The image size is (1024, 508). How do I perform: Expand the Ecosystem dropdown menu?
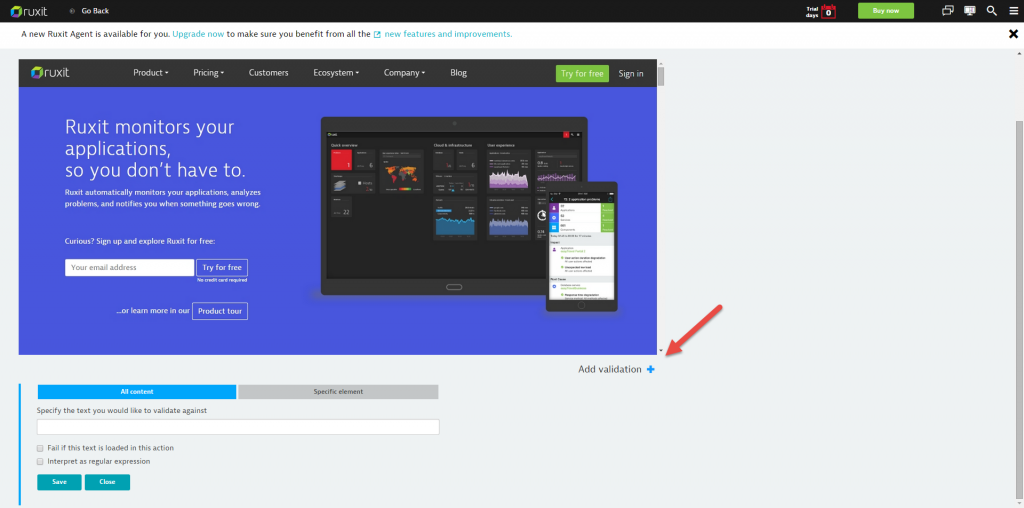click(336, 73)
